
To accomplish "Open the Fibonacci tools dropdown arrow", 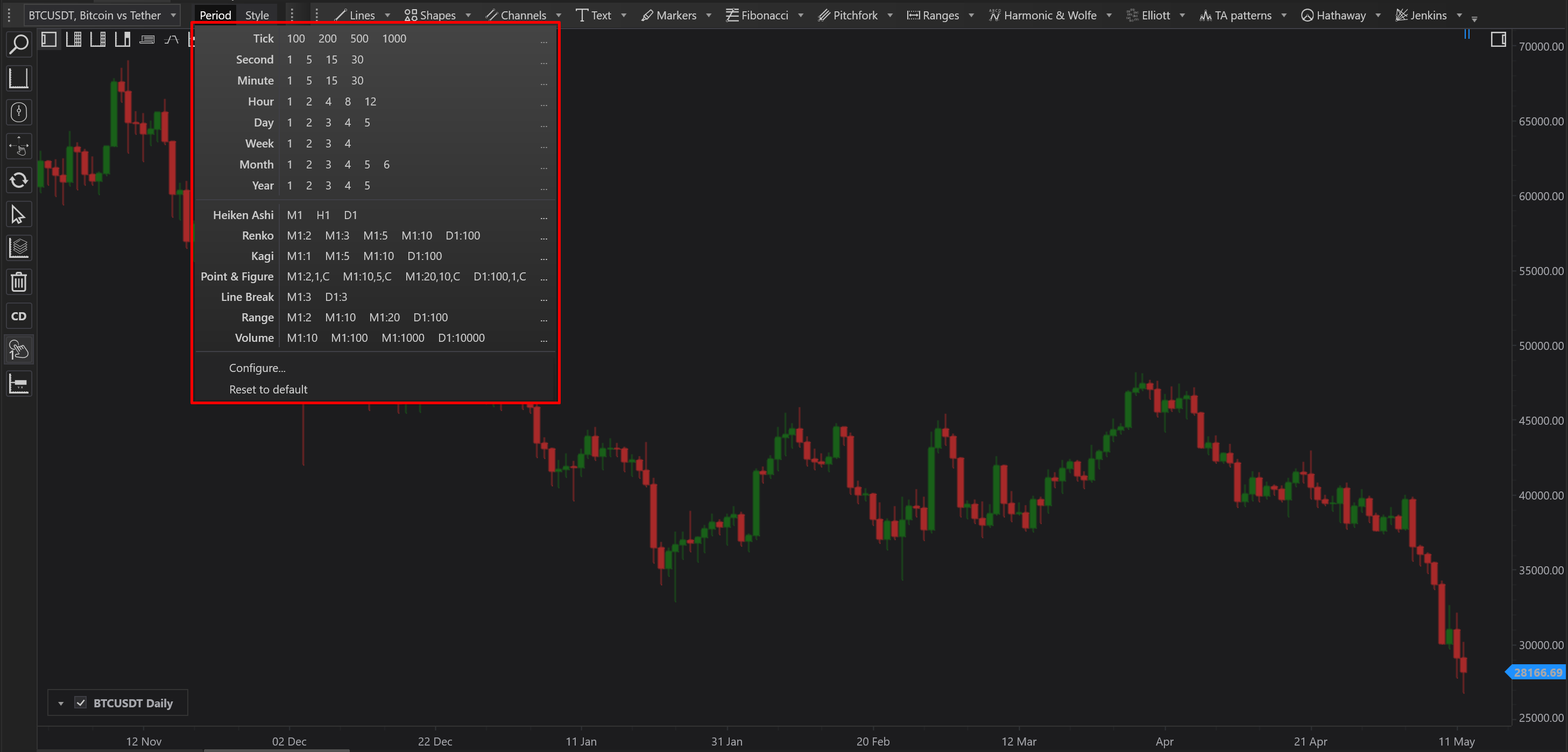I will click(x=801, y=15).
